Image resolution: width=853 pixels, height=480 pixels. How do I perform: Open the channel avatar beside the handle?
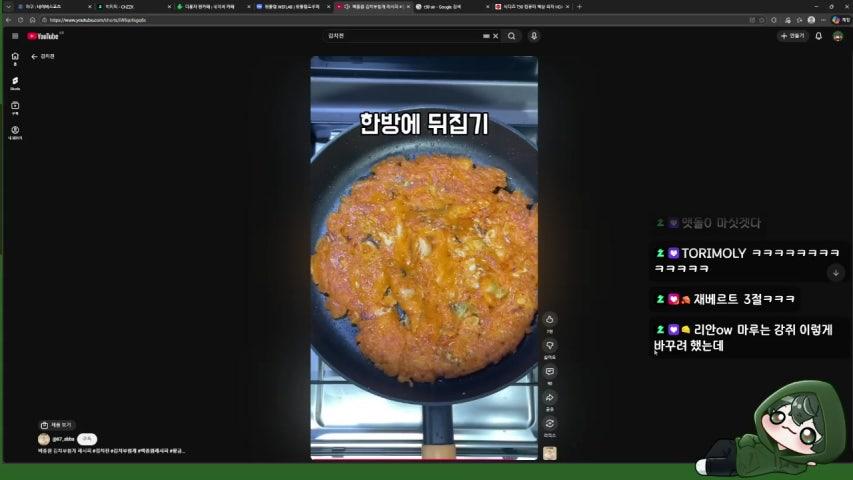(44, 439)
